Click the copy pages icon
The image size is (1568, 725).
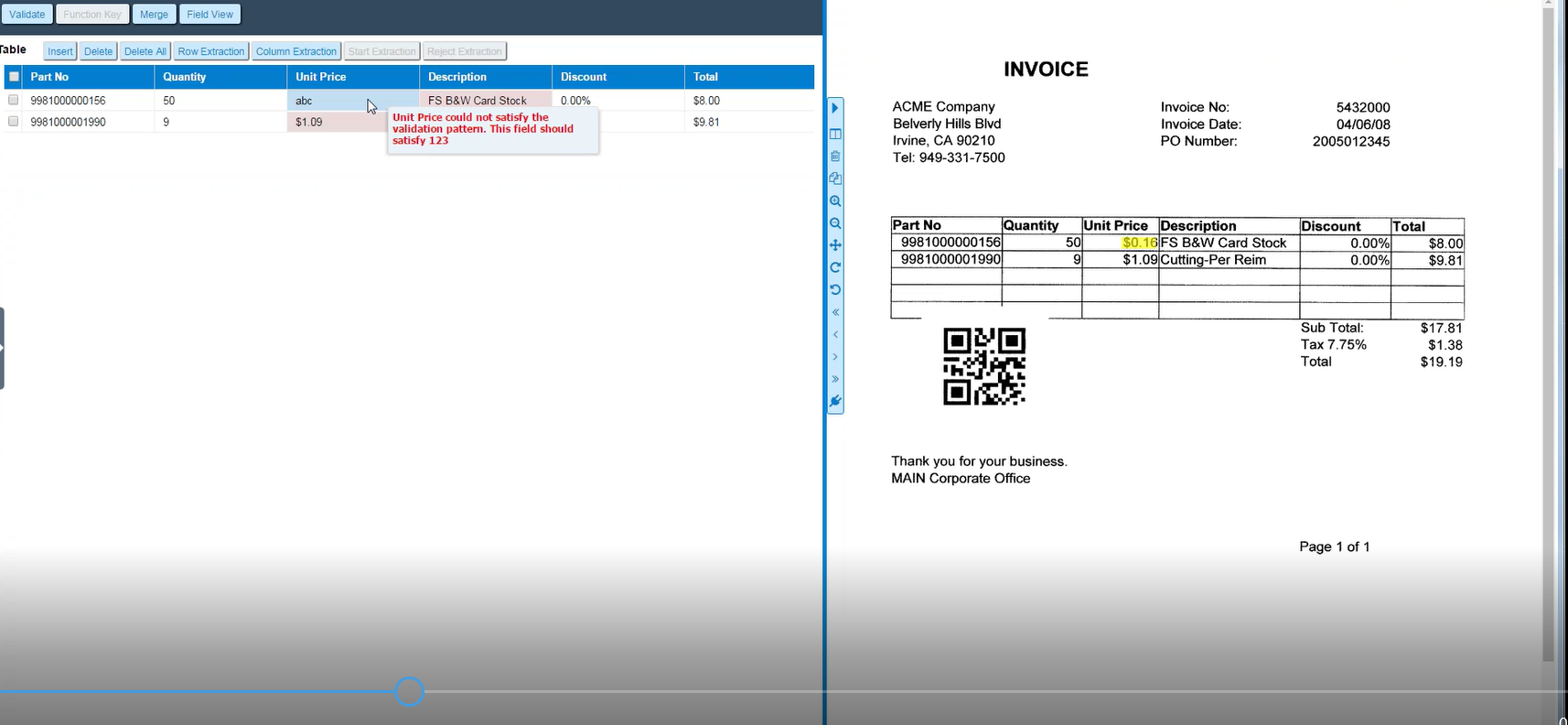coord(835,179)
